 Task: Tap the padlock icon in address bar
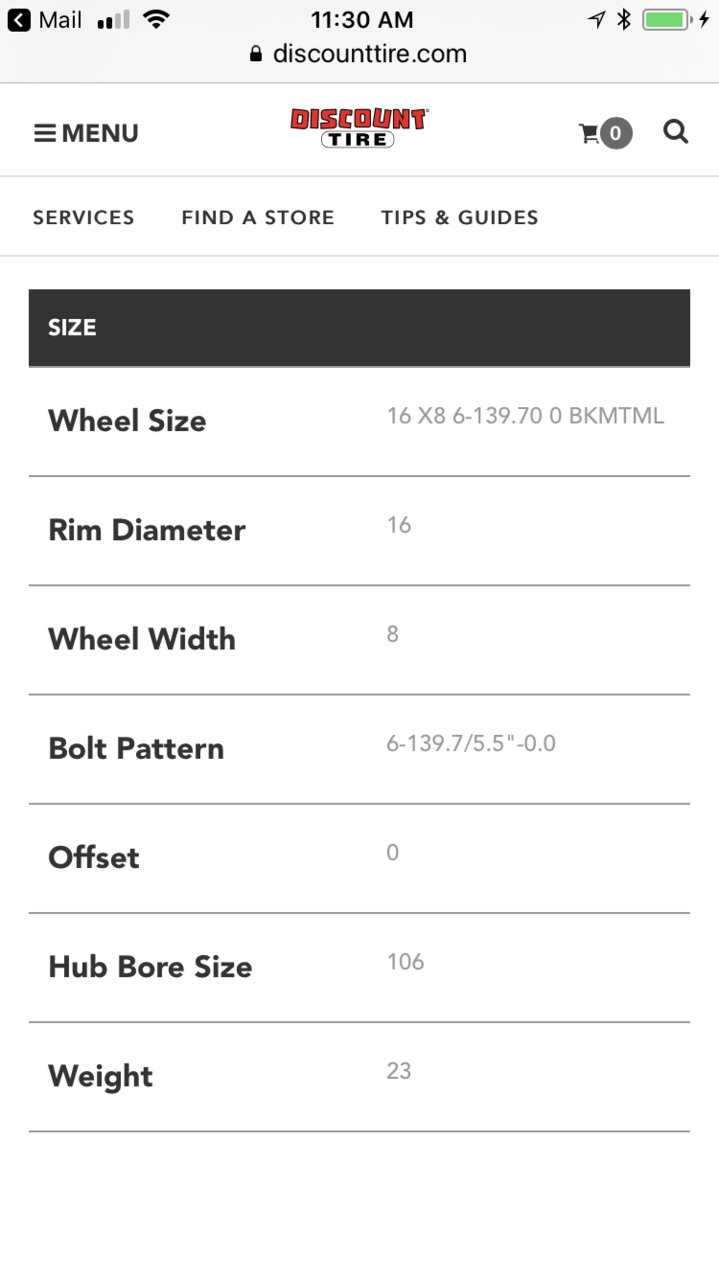(257, 54)
